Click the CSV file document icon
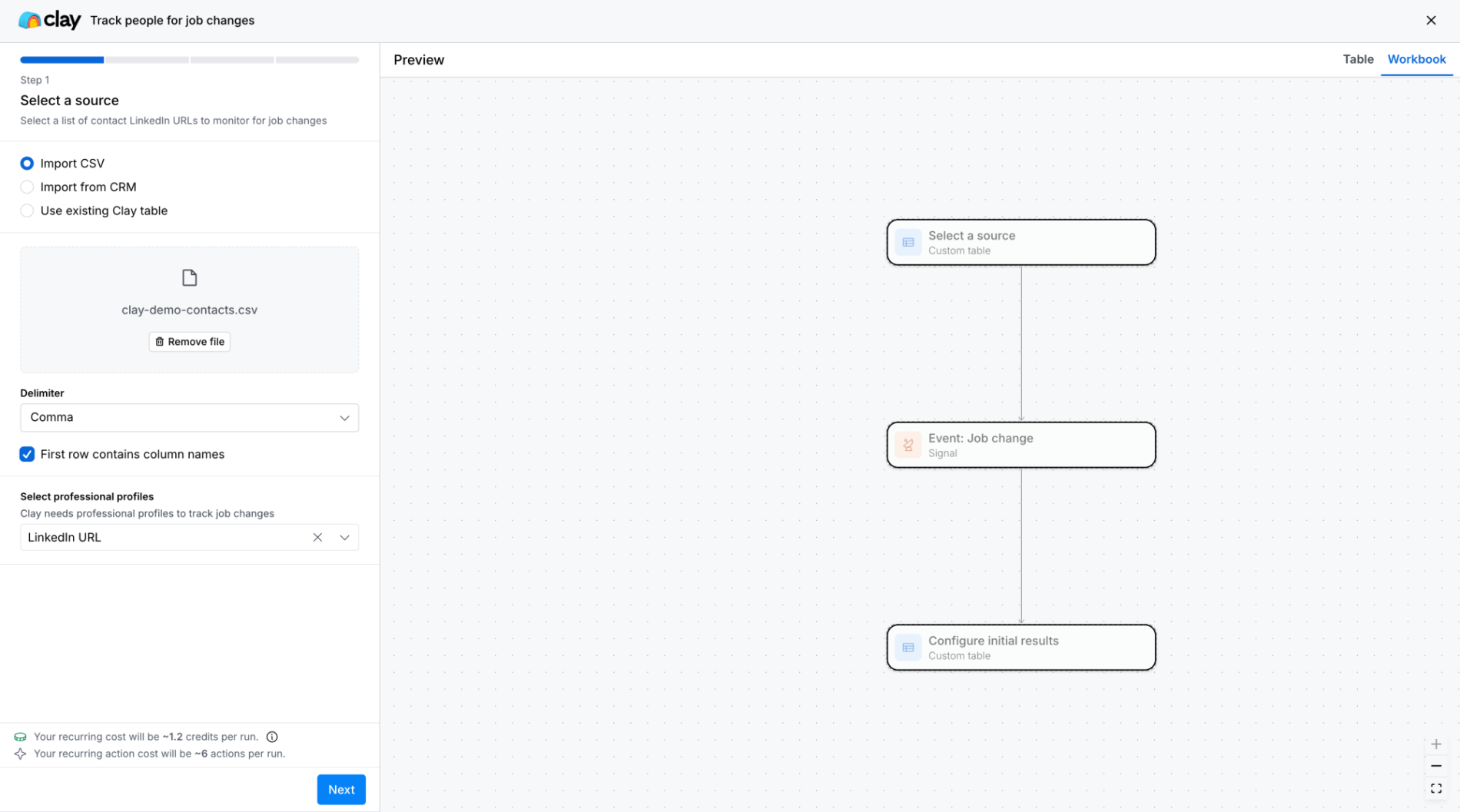 pos(189,277)
